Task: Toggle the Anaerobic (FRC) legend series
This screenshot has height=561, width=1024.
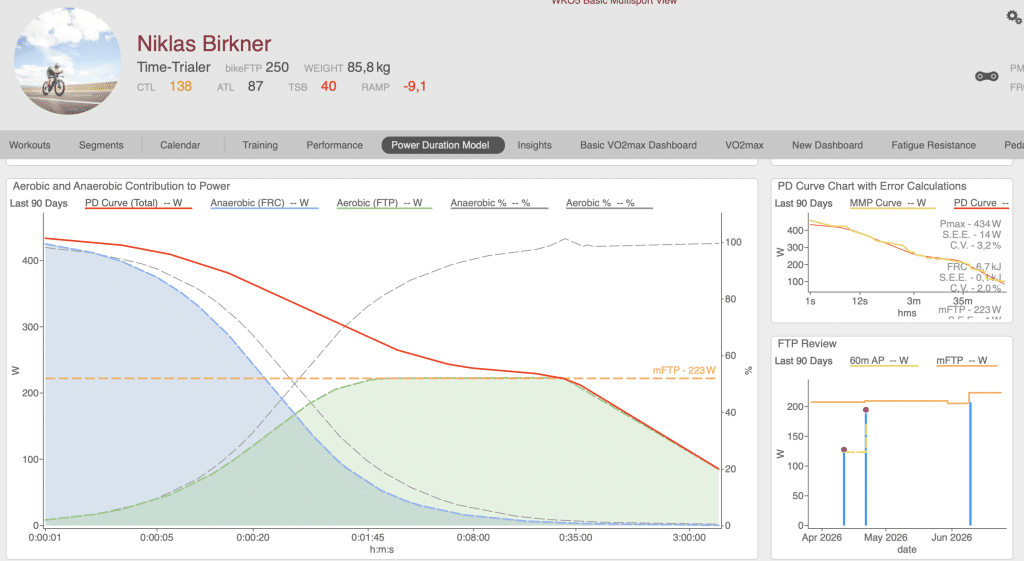Action: pos(264,203)
